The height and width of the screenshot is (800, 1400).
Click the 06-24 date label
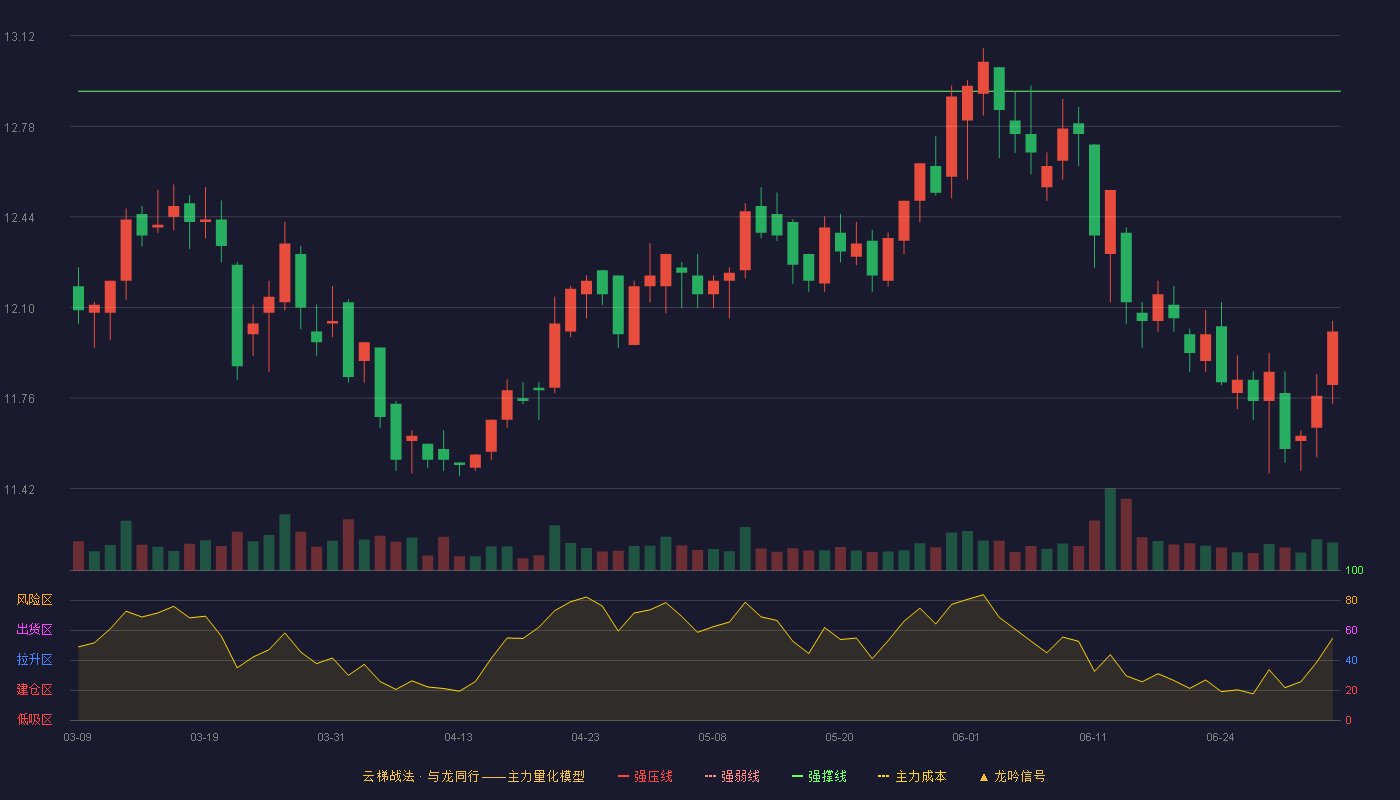[x=1220, y=737]
